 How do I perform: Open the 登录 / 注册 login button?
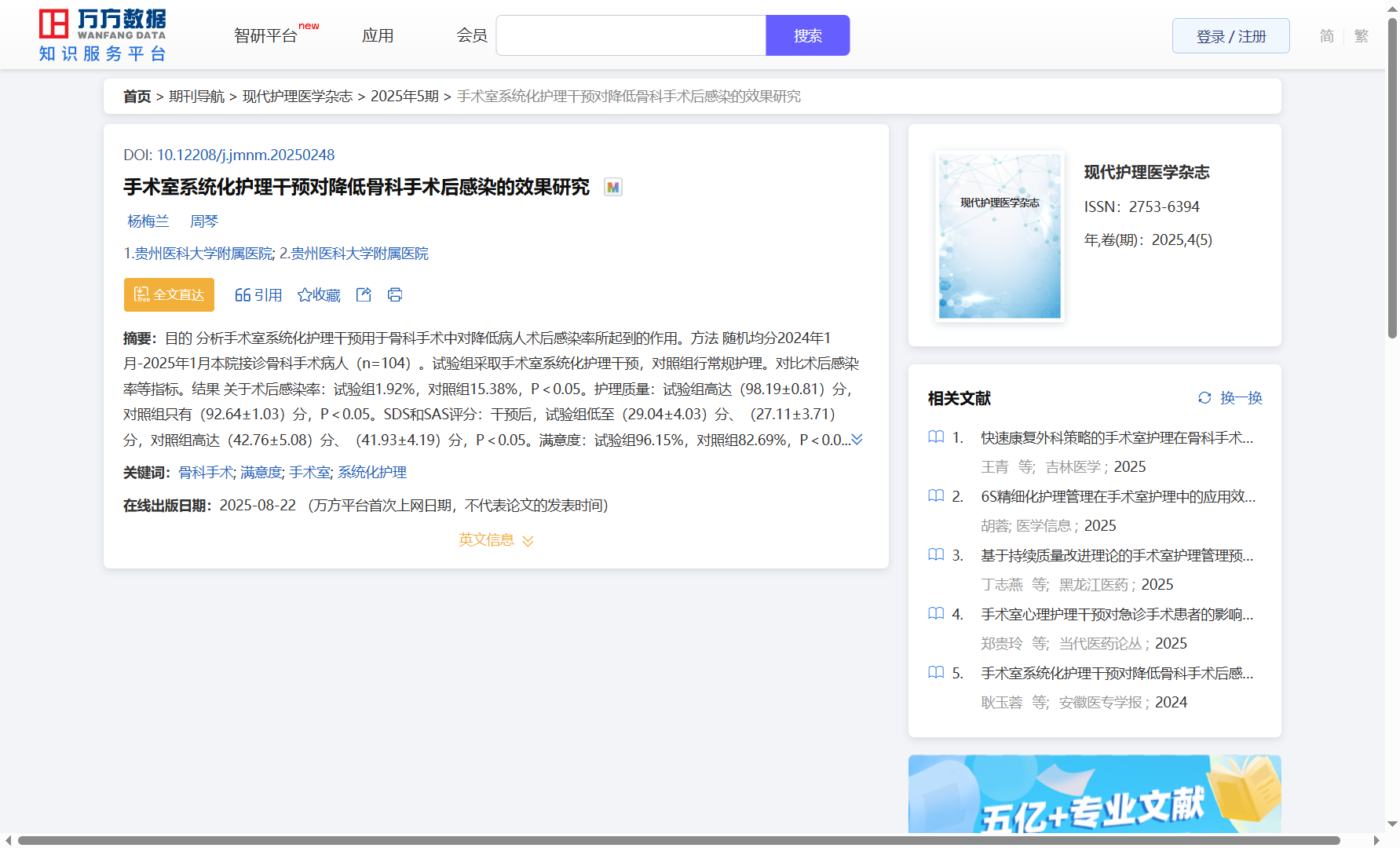click(x=1230, y=36)
